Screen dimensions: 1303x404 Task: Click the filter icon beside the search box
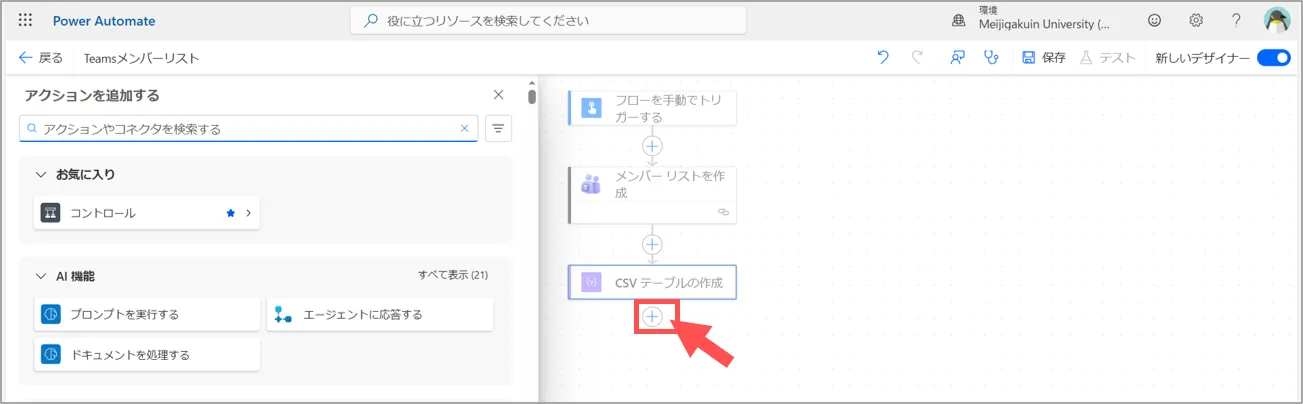[x=498, y=128]
